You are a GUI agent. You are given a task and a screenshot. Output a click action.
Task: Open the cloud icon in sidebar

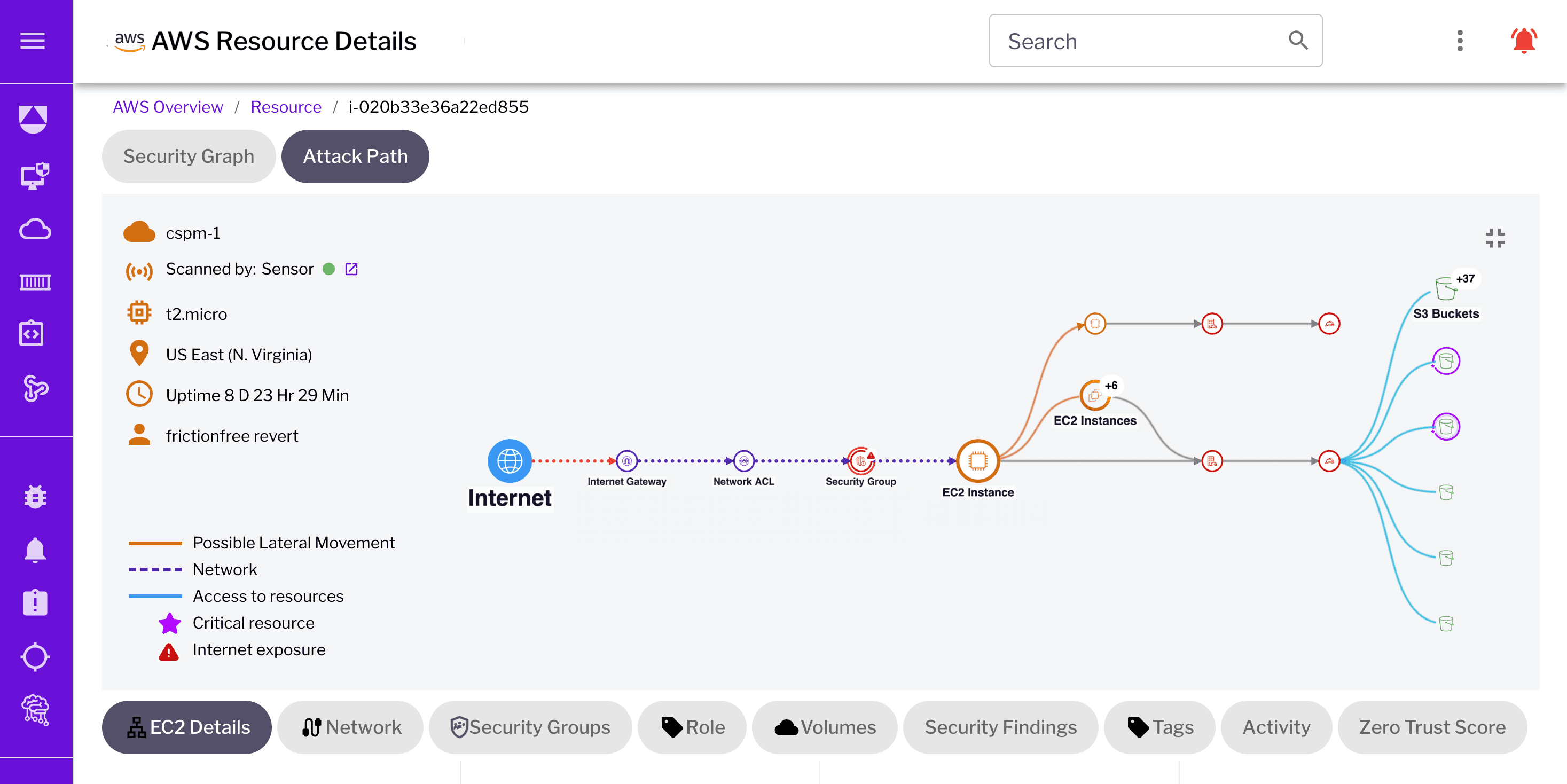point(35,229)
